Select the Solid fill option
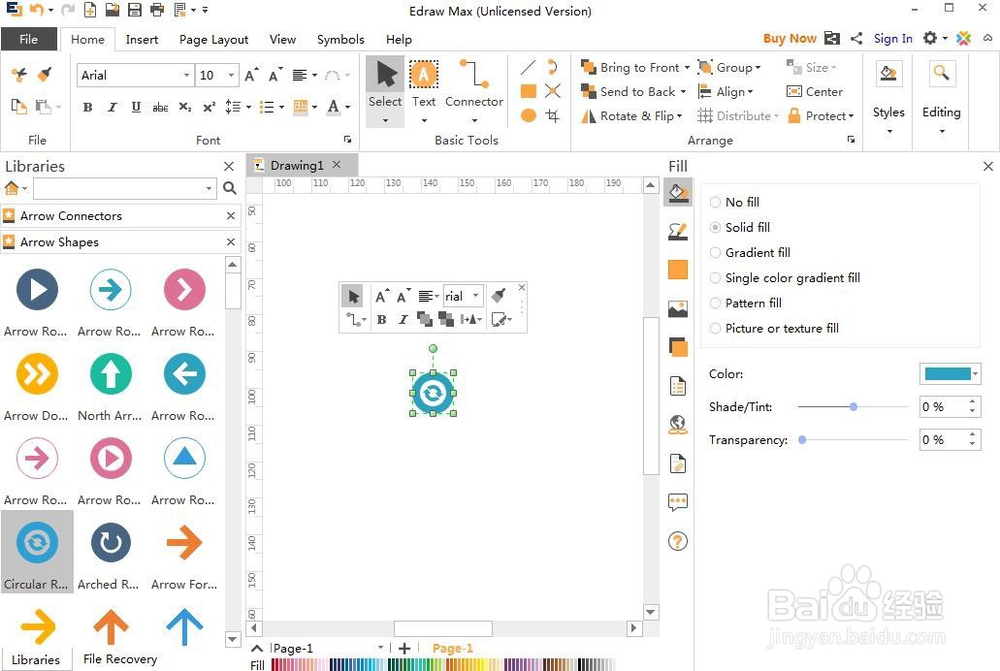 (740, 227)
